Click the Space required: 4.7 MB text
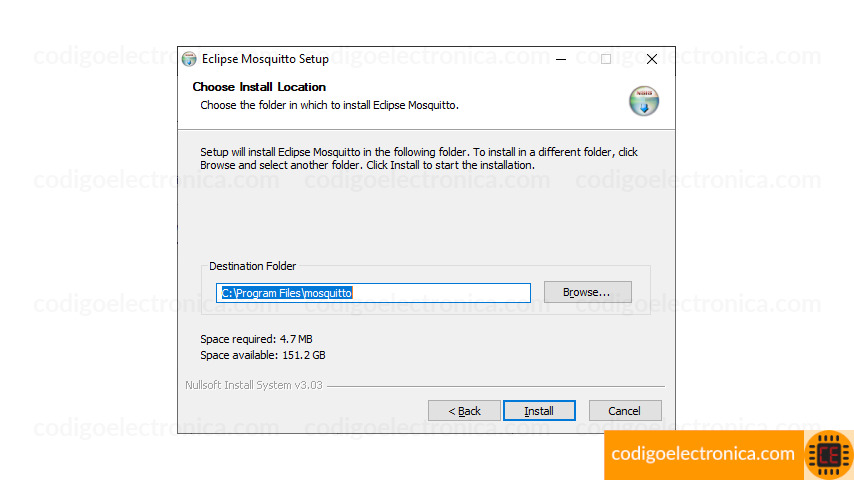 [256, 339]
